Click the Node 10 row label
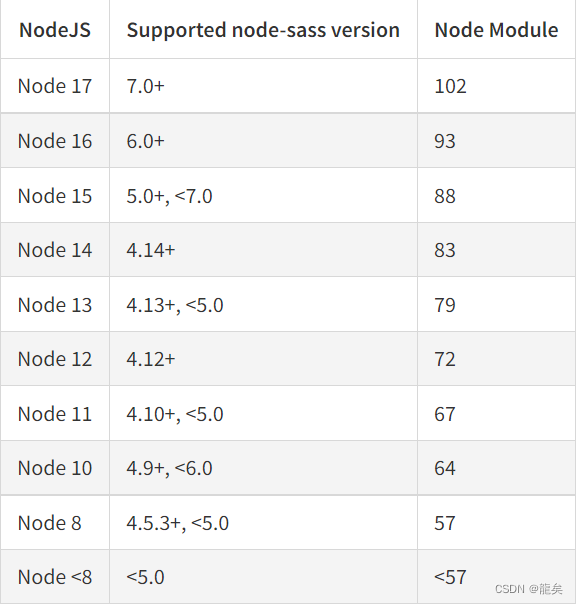Screen dimensions: 578x604 point(55,468)
